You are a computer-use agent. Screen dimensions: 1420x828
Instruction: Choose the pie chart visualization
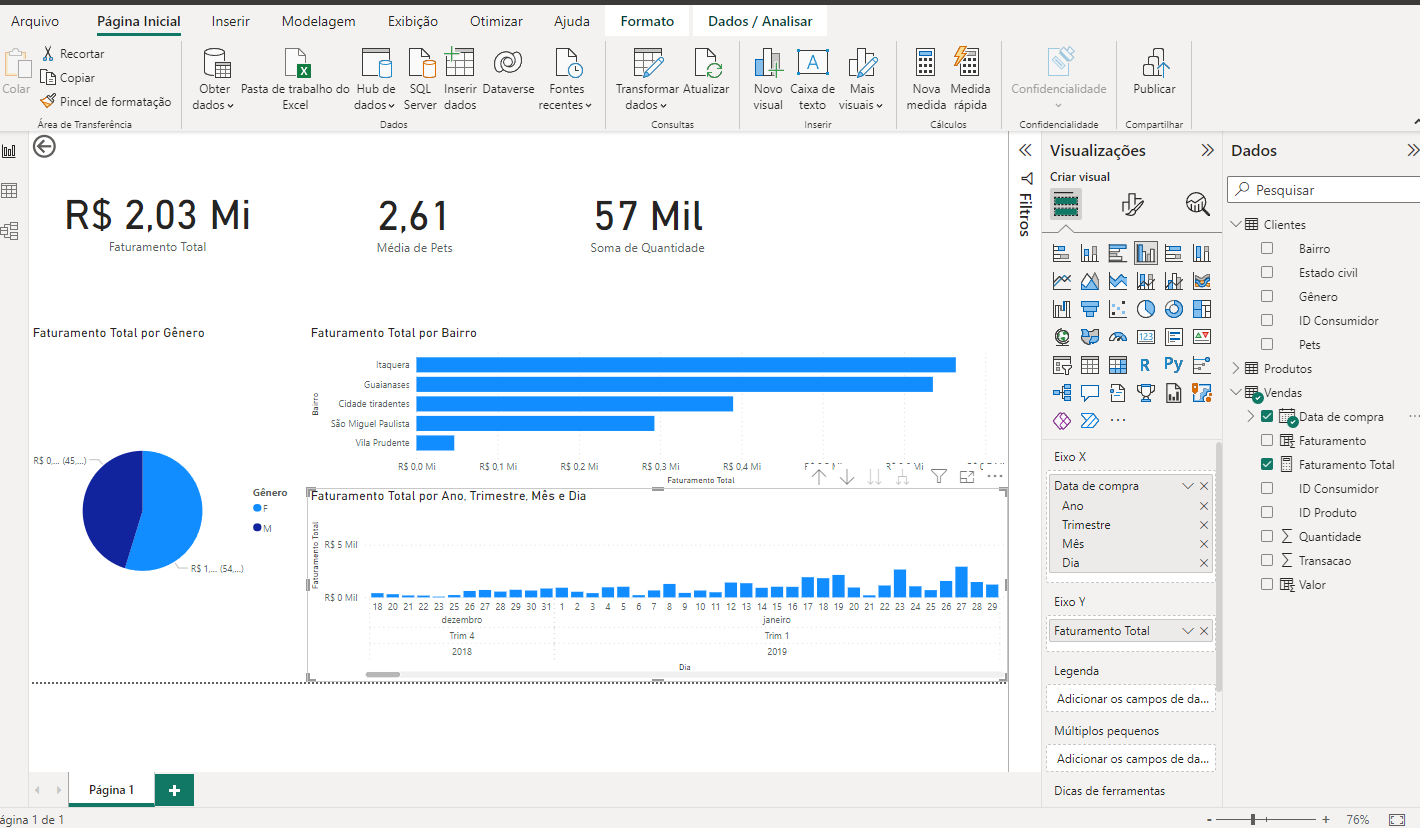tap(1146, 309)
